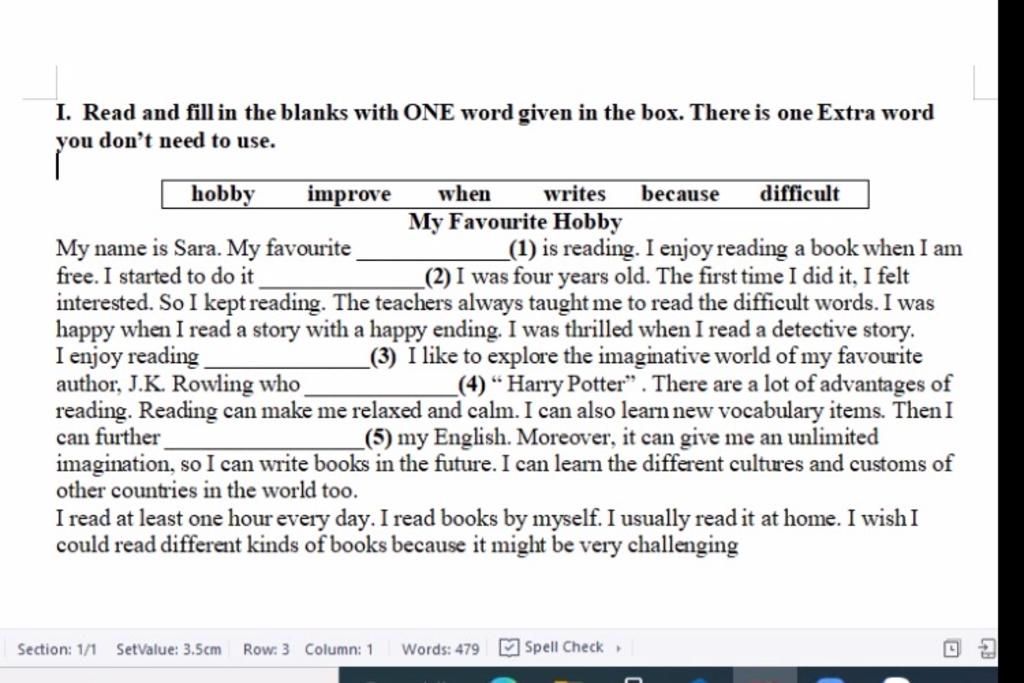
Task: Click the SetValue: 3.5cm status field
Action: point(168,649)
